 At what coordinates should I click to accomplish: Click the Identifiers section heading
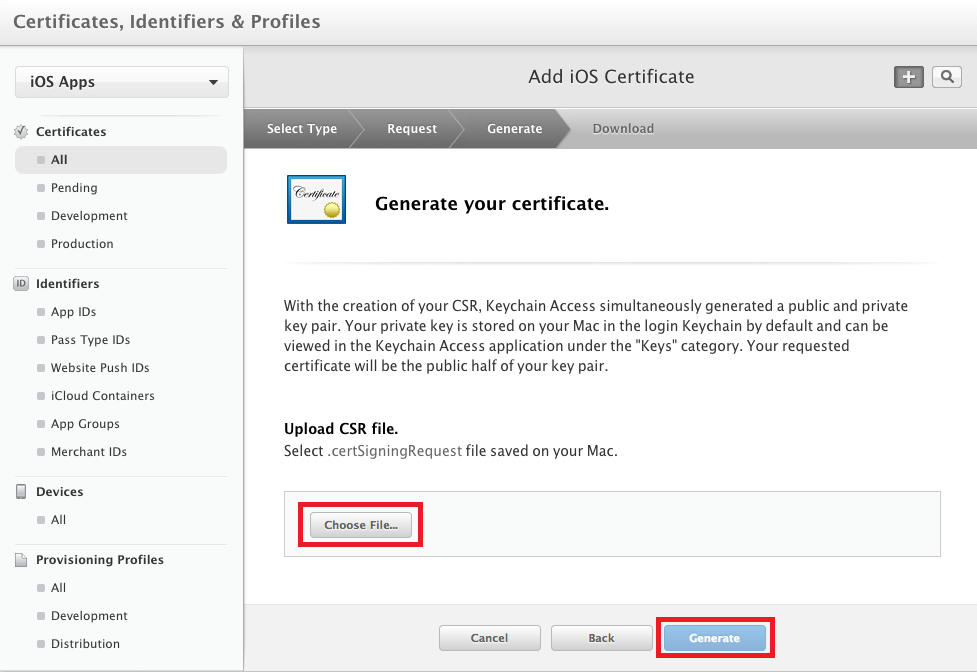click(x=67, y=283)
